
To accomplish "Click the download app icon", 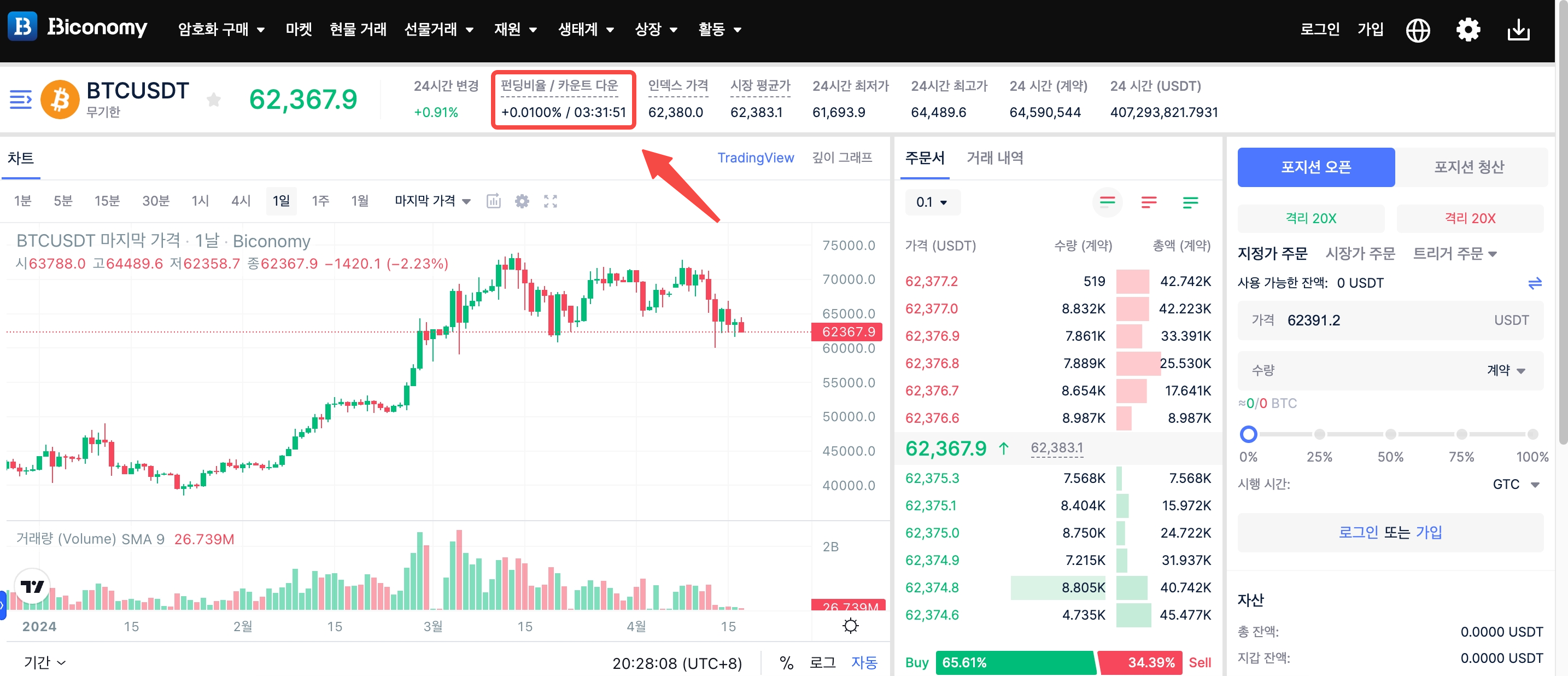I will [1518, 29].
